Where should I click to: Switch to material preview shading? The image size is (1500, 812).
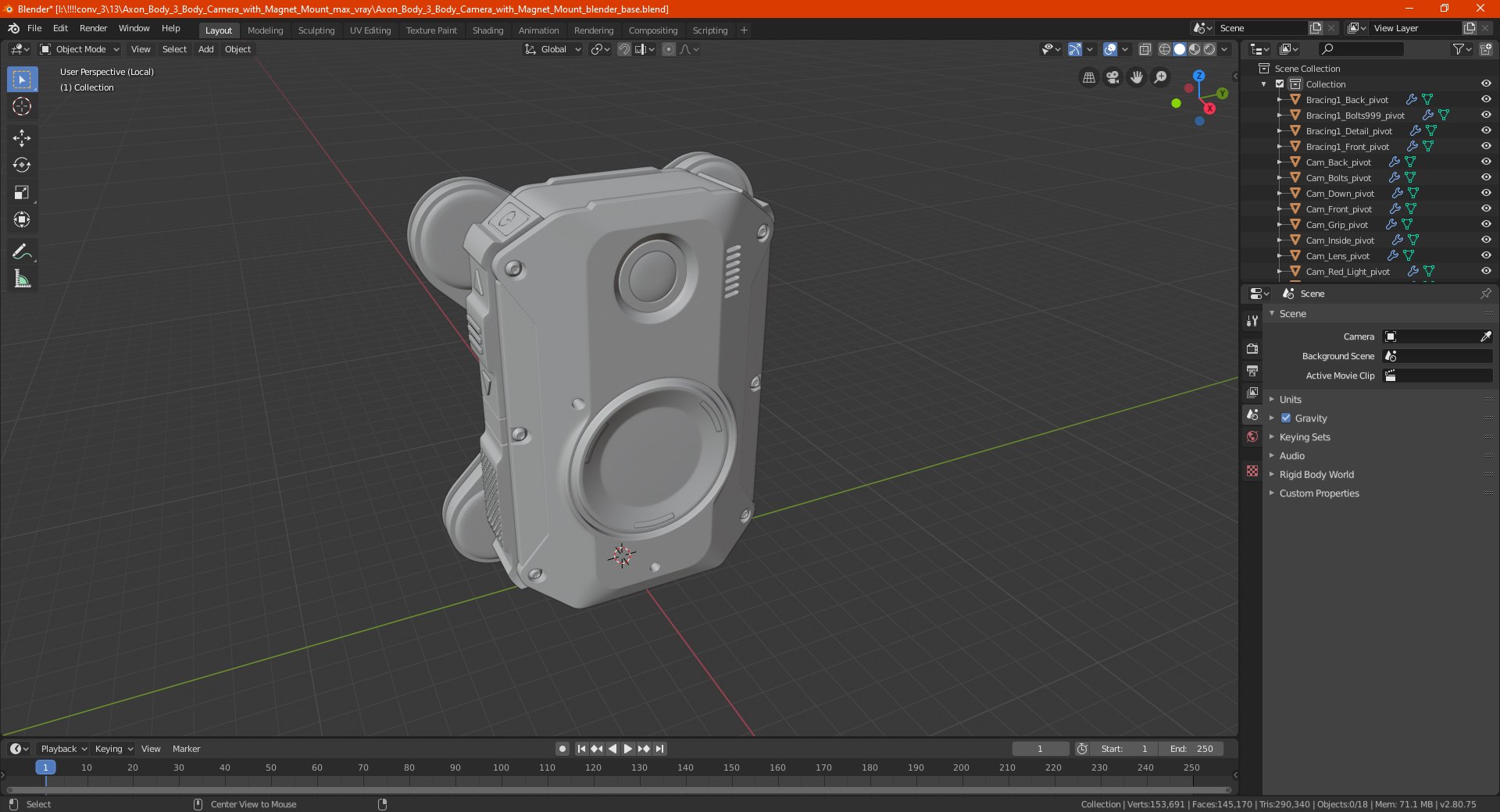coord(1195,49)
